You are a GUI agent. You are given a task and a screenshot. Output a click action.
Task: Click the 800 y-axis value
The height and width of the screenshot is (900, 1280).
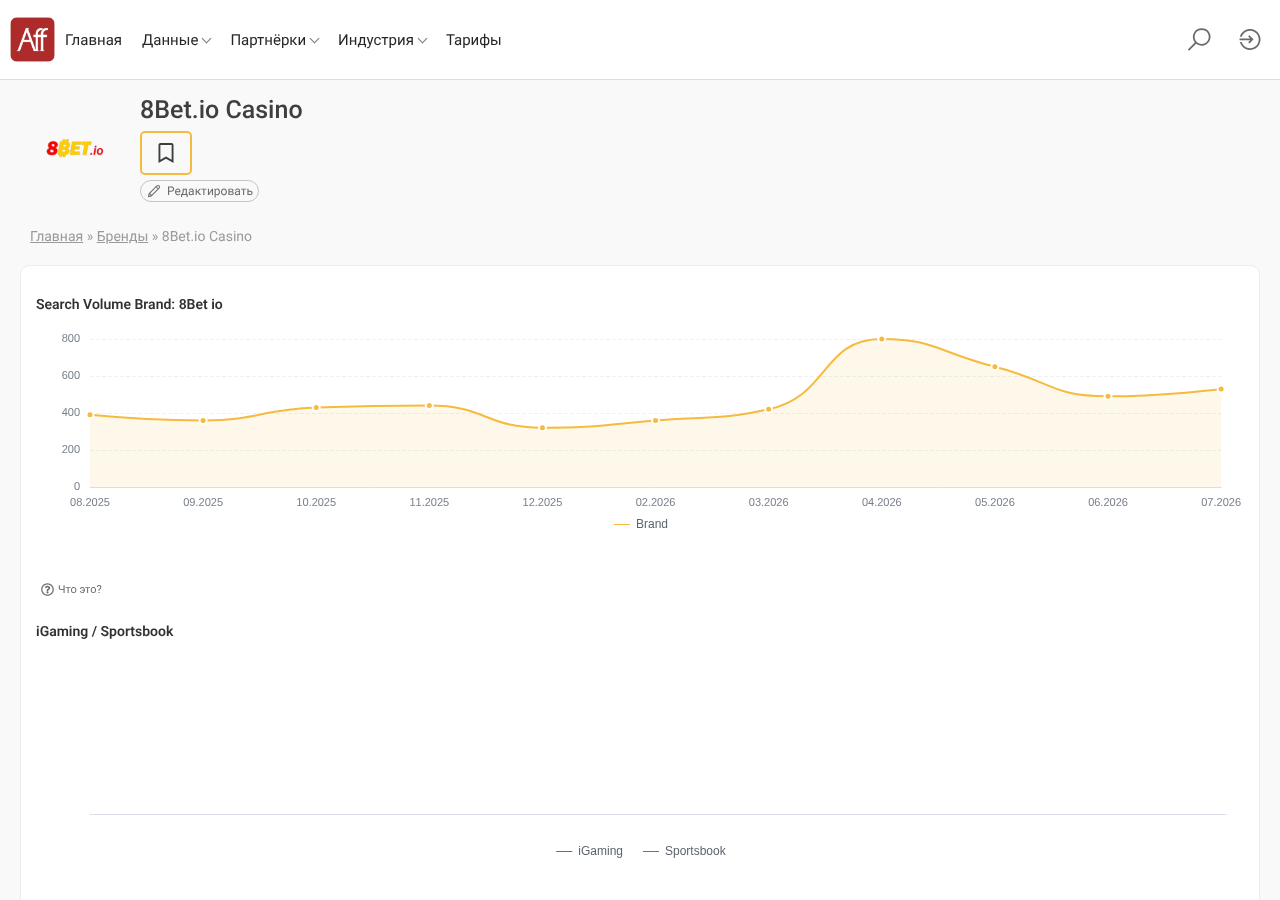(x=71, y=338)
